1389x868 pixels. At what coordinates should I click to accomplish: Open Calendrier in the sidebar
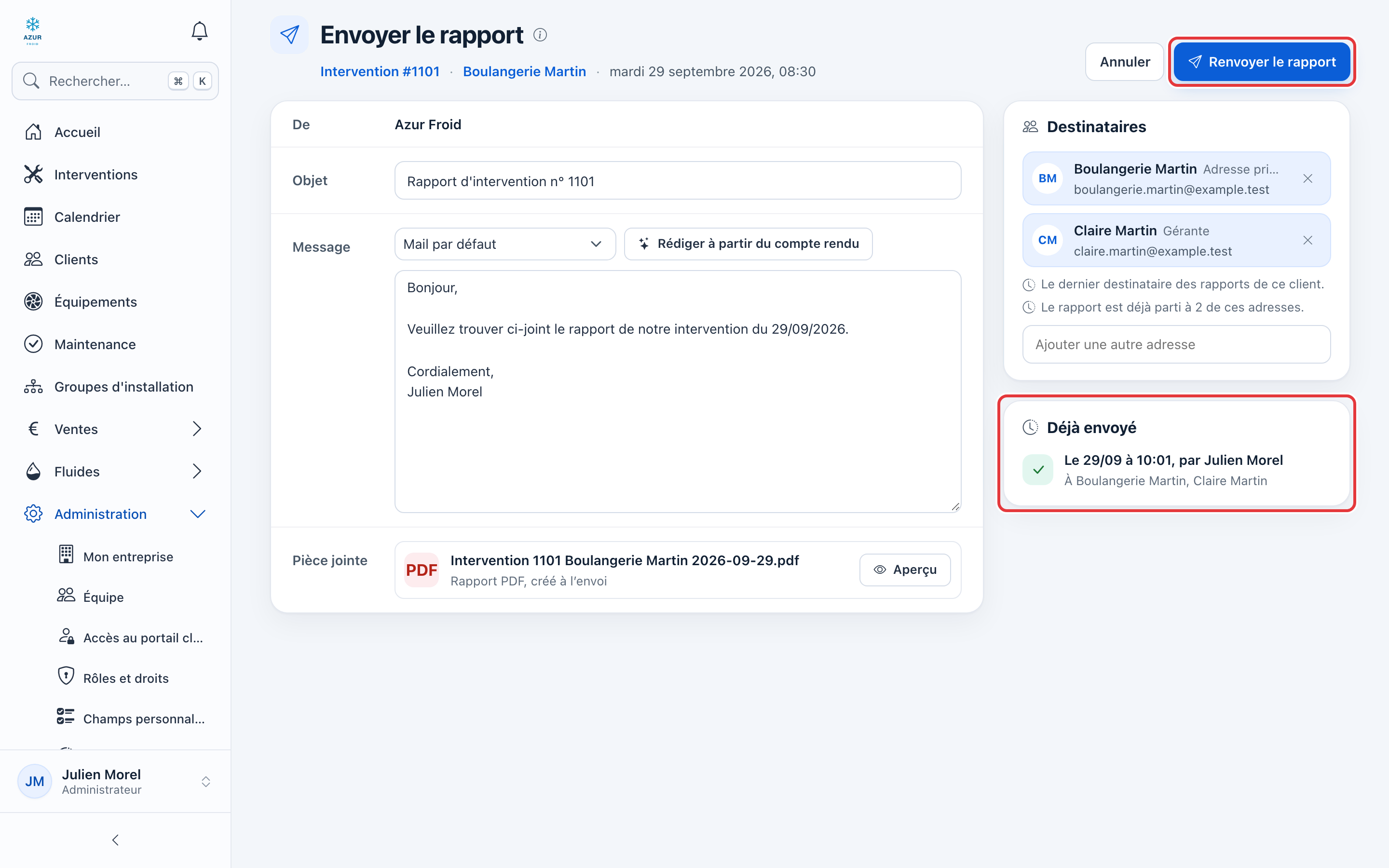point(115,217)
